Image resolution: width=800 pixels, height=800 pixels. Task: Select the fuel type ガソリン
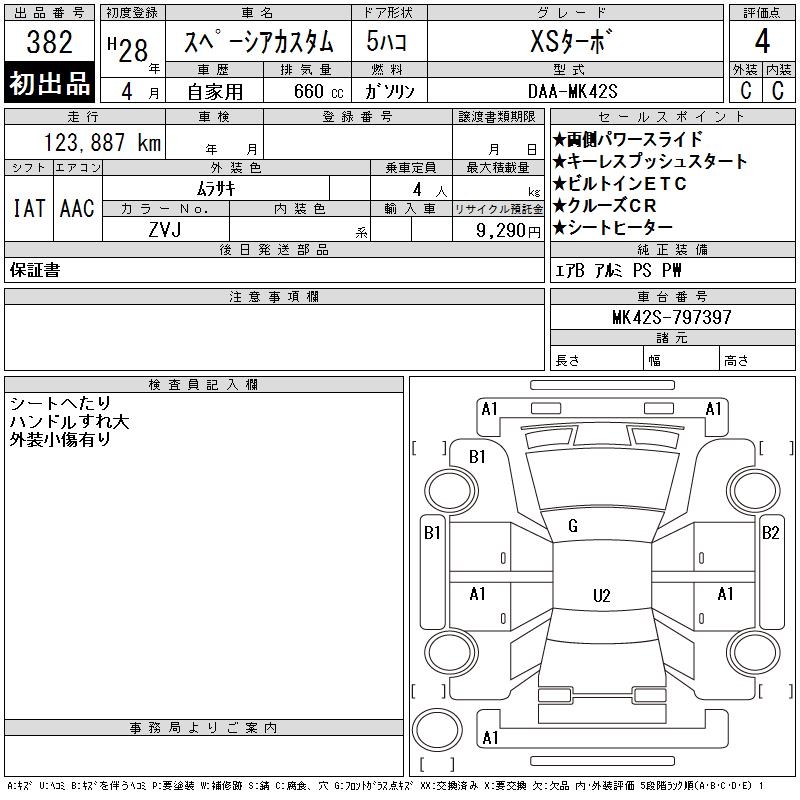389,91
